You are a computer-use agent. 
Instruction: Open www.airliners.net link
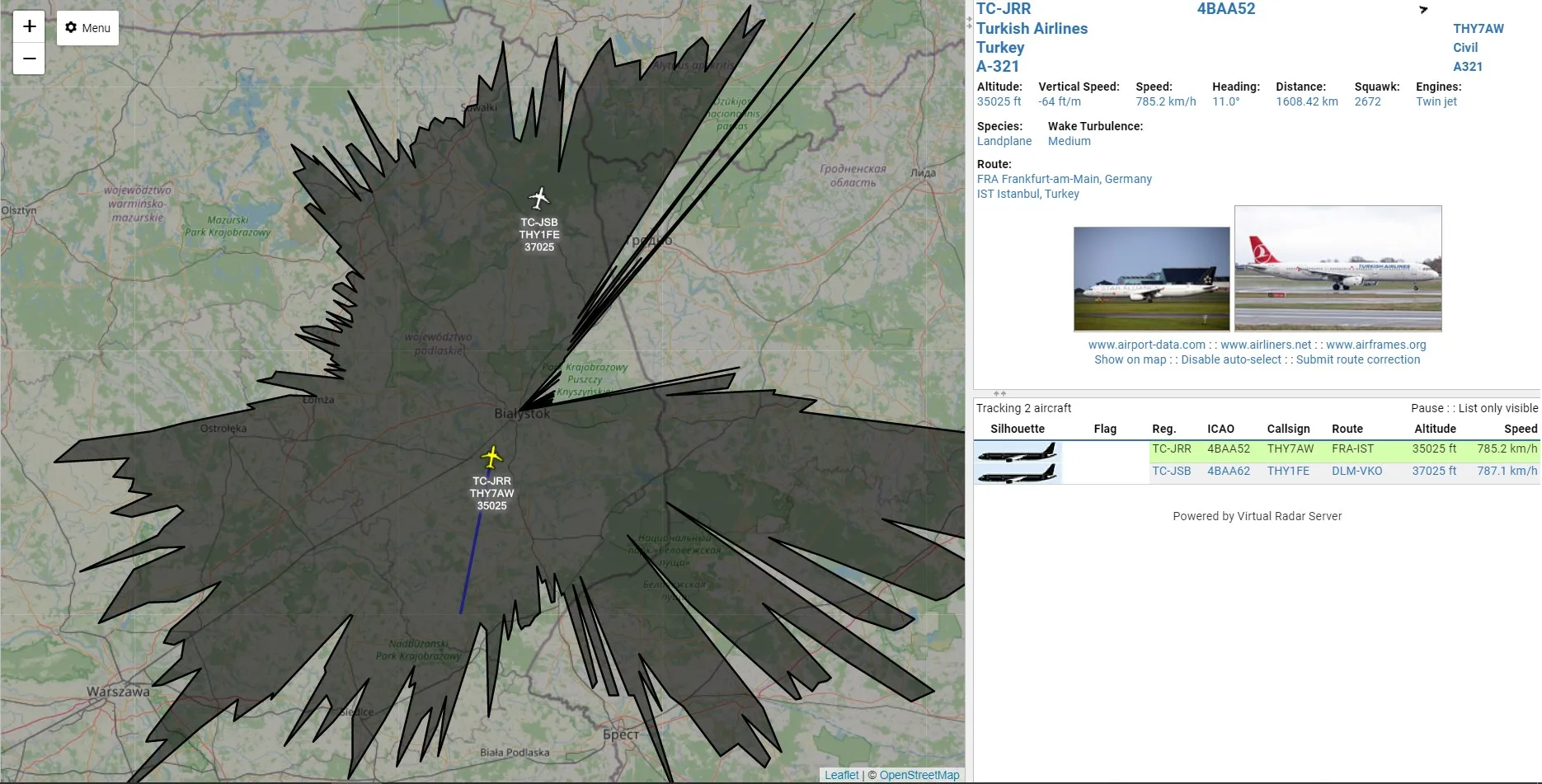[x=1266, y=345]
